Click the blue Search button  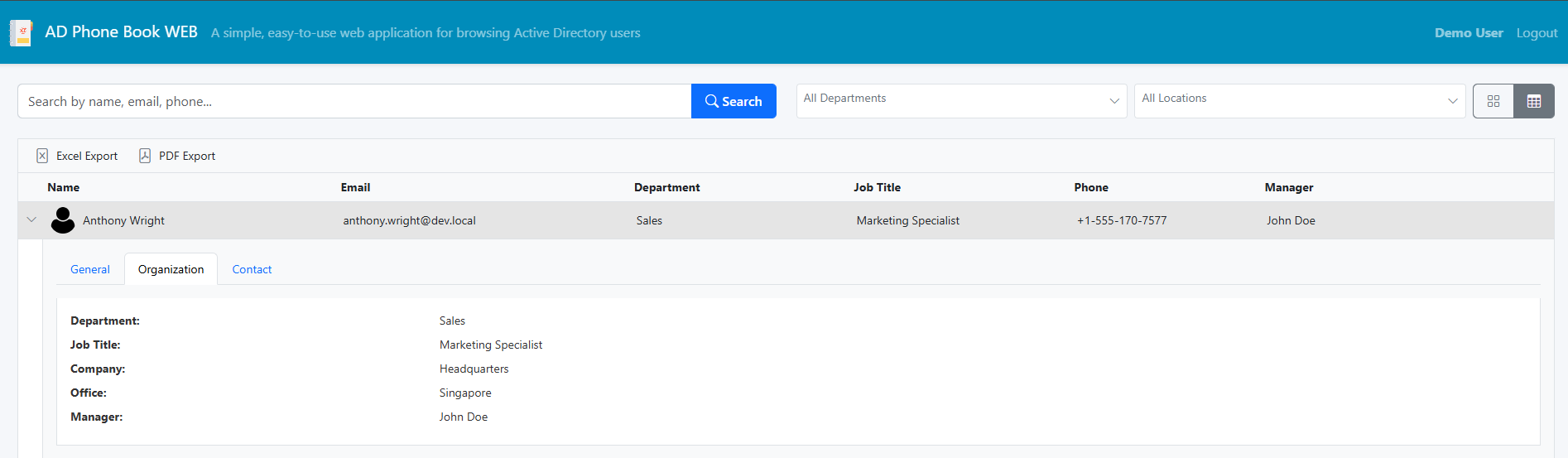733,101
